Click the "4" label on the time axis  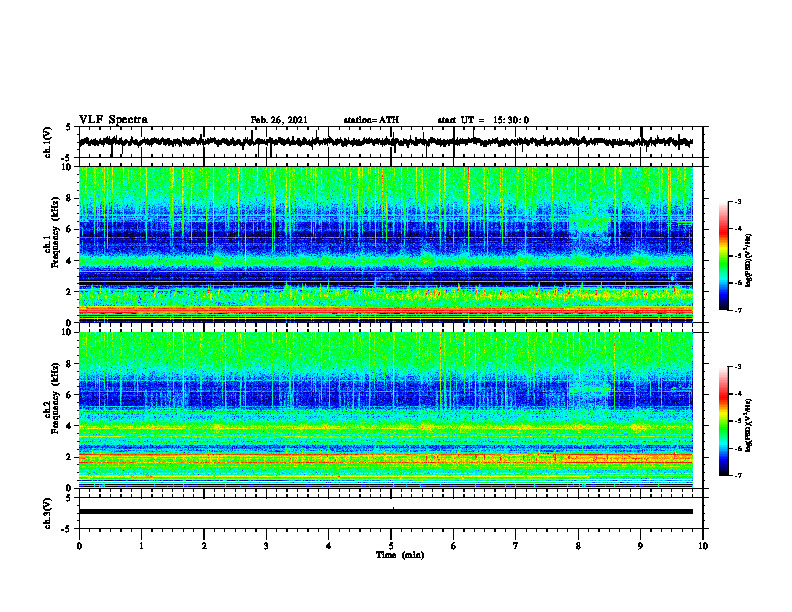click(329, 546)
